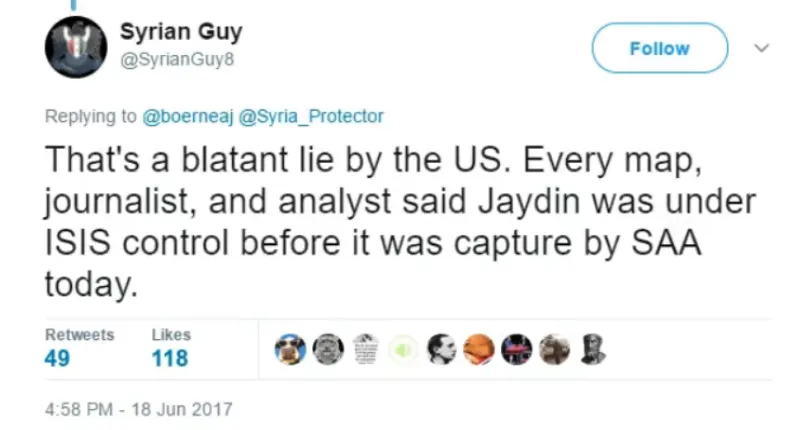View the 49 Retweets list
The image size is (800, 430).
click(x=80, y=348)
